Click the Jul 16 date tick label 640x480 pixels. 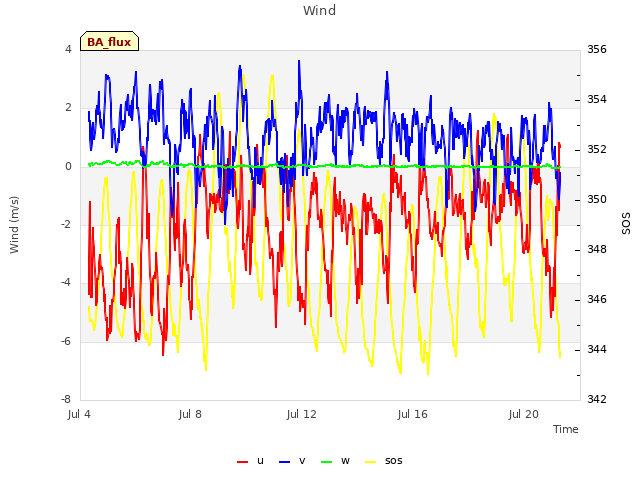click(x=412, y=414)
